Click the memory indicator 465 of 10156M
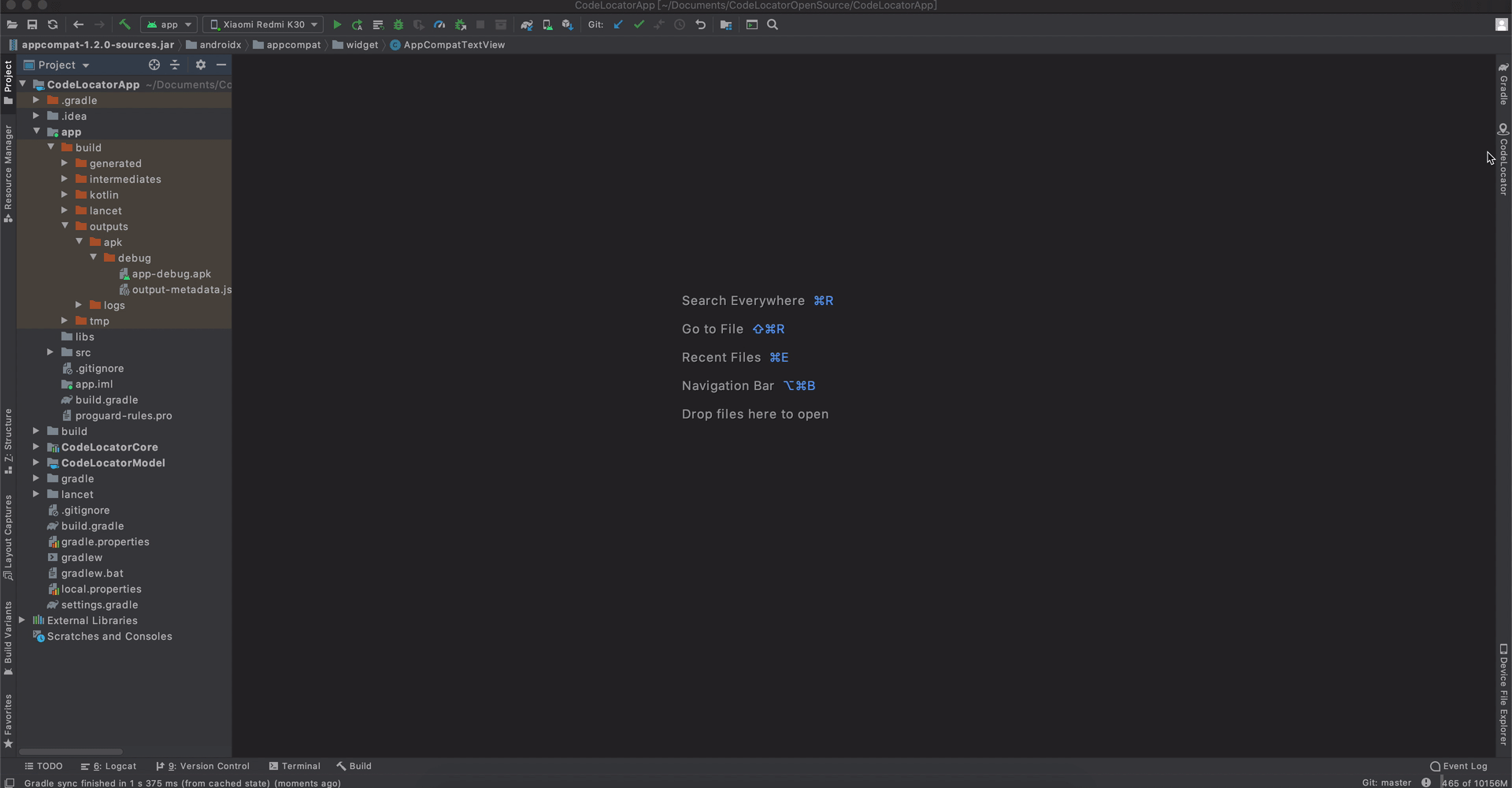 coord(1474,782)
